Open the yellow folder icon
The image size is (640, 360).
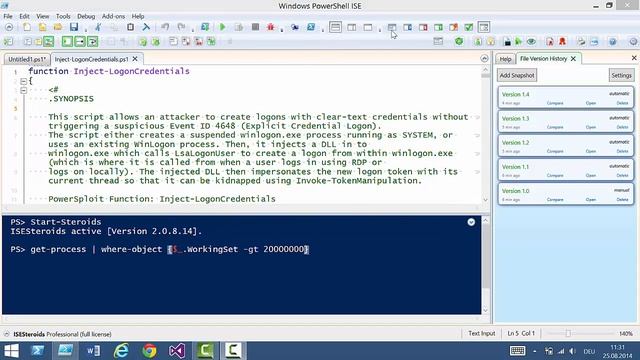(x=58, y=27)
